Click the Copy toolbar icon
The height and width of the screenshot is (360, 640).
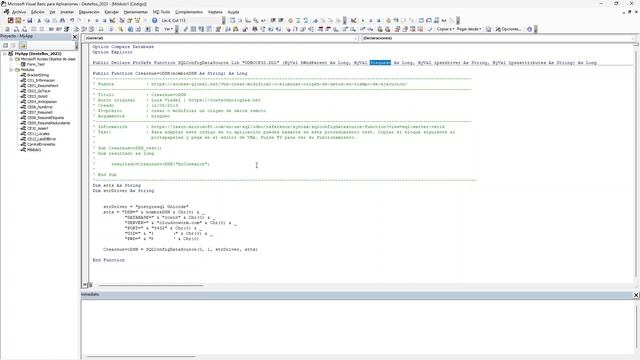click(47, 20)
